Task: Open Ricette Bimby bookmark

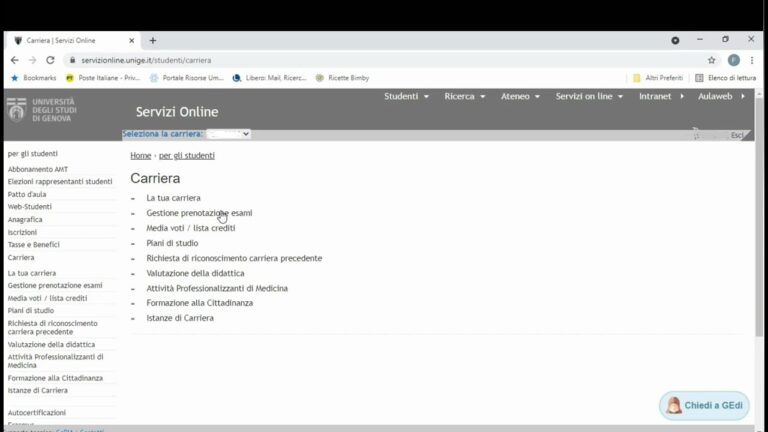Action: (x=342, y=78)
